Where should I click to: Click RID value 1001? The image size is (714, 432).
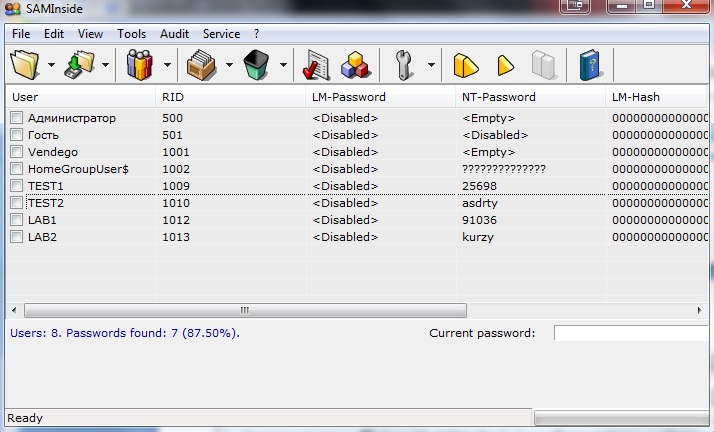point(176,152)
